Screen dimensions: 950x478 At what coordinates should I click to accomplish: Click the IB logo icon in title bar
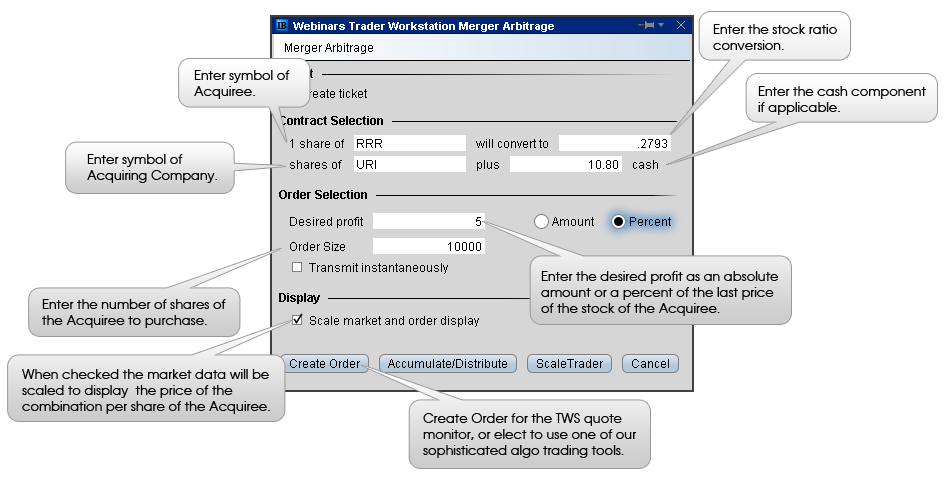pyautogui.click(x=282, y=25)
